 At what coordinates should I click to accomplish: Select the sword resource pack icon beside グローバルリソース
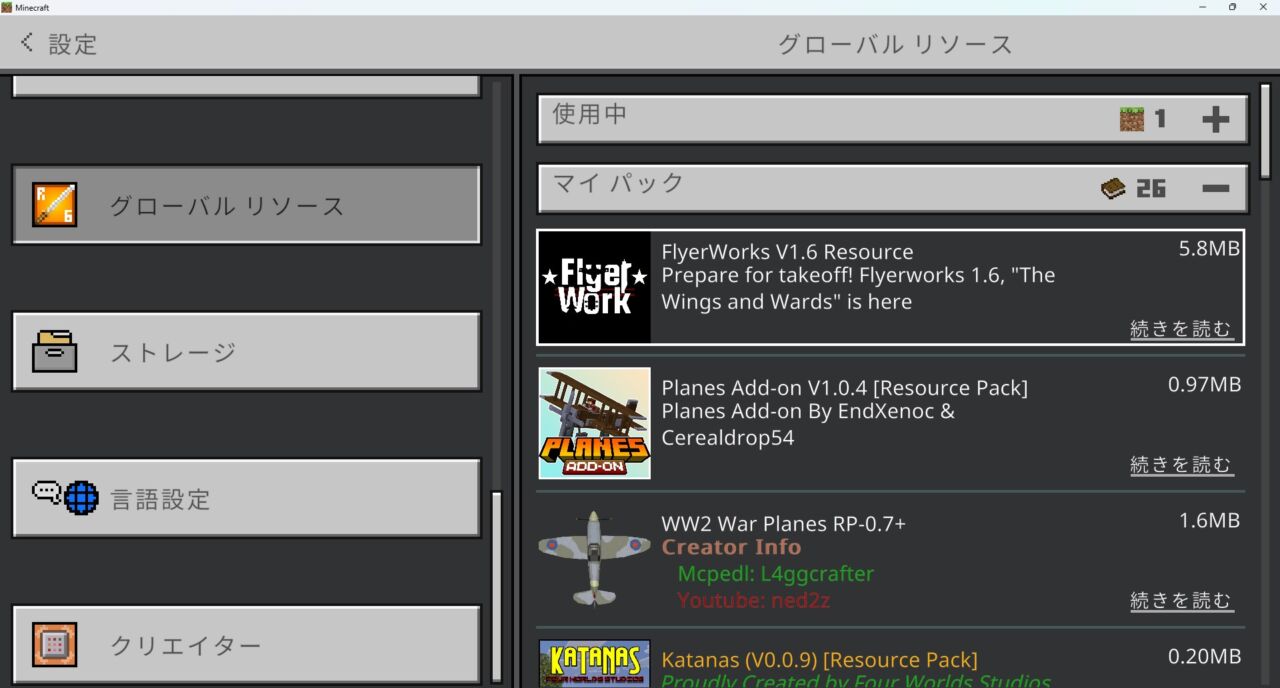(55, 204)
